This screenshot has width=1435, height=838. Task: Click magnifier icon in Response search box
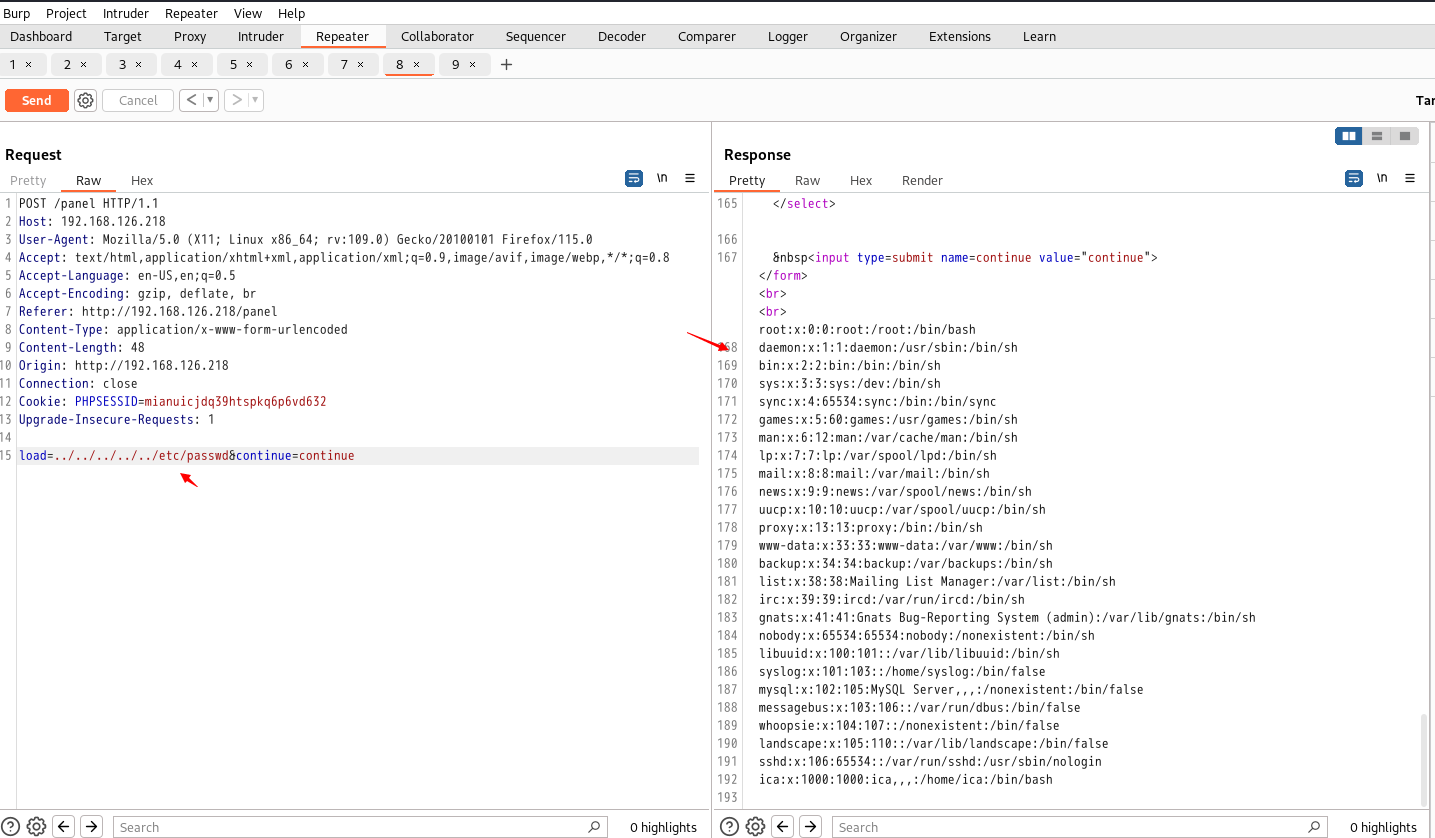coord(1314,826)
